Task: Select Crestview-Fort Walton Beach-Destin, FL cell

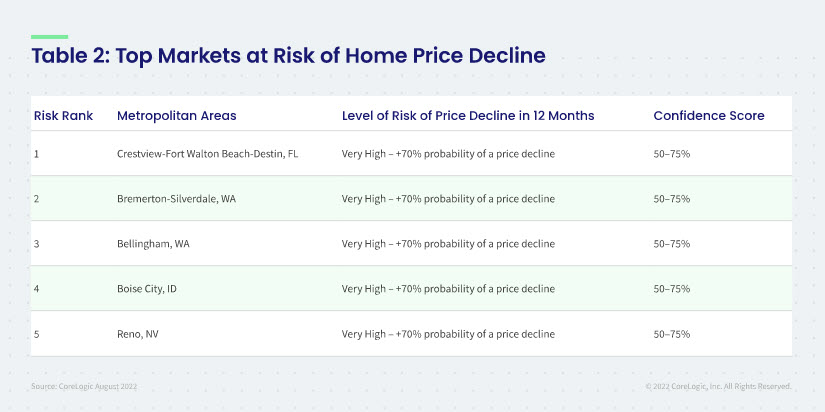Action: pos(207,154)
